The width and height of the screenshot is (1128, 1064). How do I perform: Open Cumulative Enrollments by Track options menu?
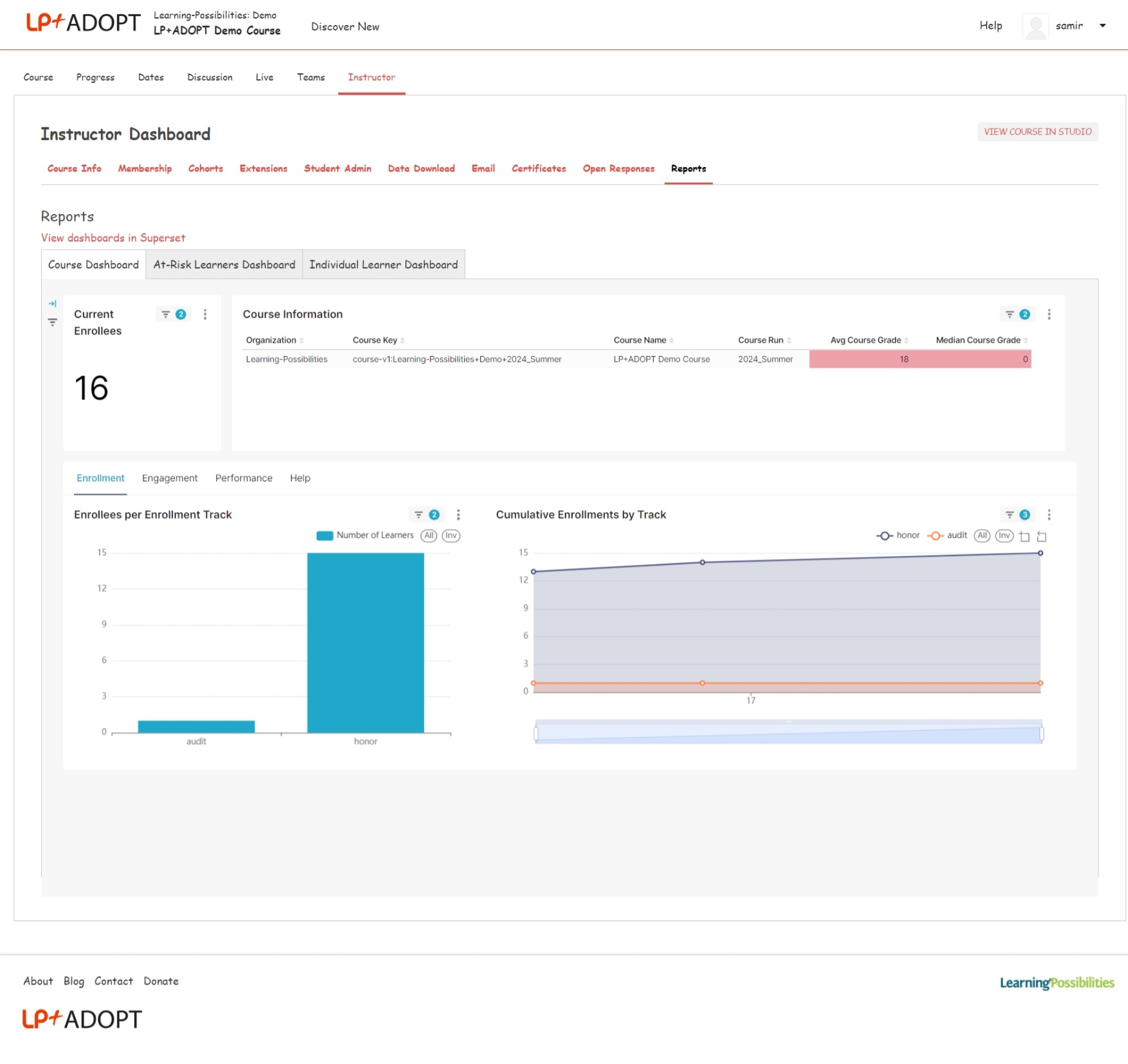[x=1049, y=515]
